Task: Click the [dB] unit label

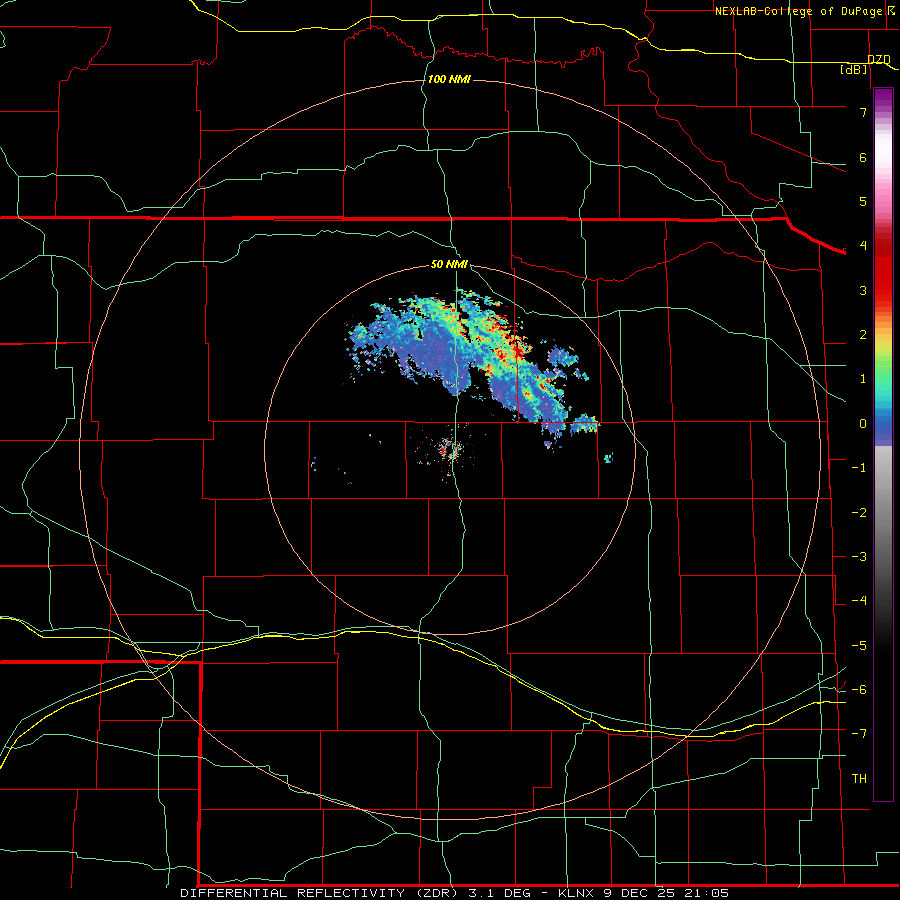Action: pos(854,69)
